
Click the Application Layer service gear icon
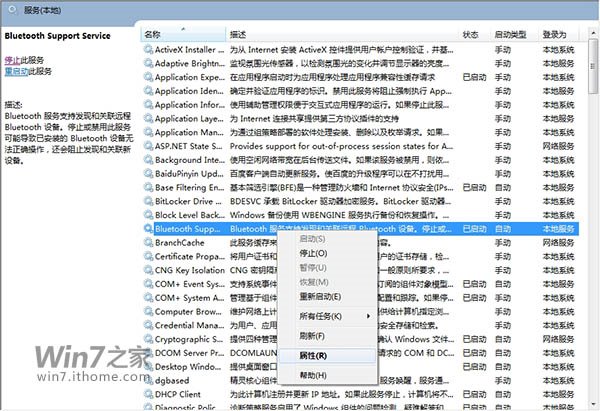[x=148, y=118]
